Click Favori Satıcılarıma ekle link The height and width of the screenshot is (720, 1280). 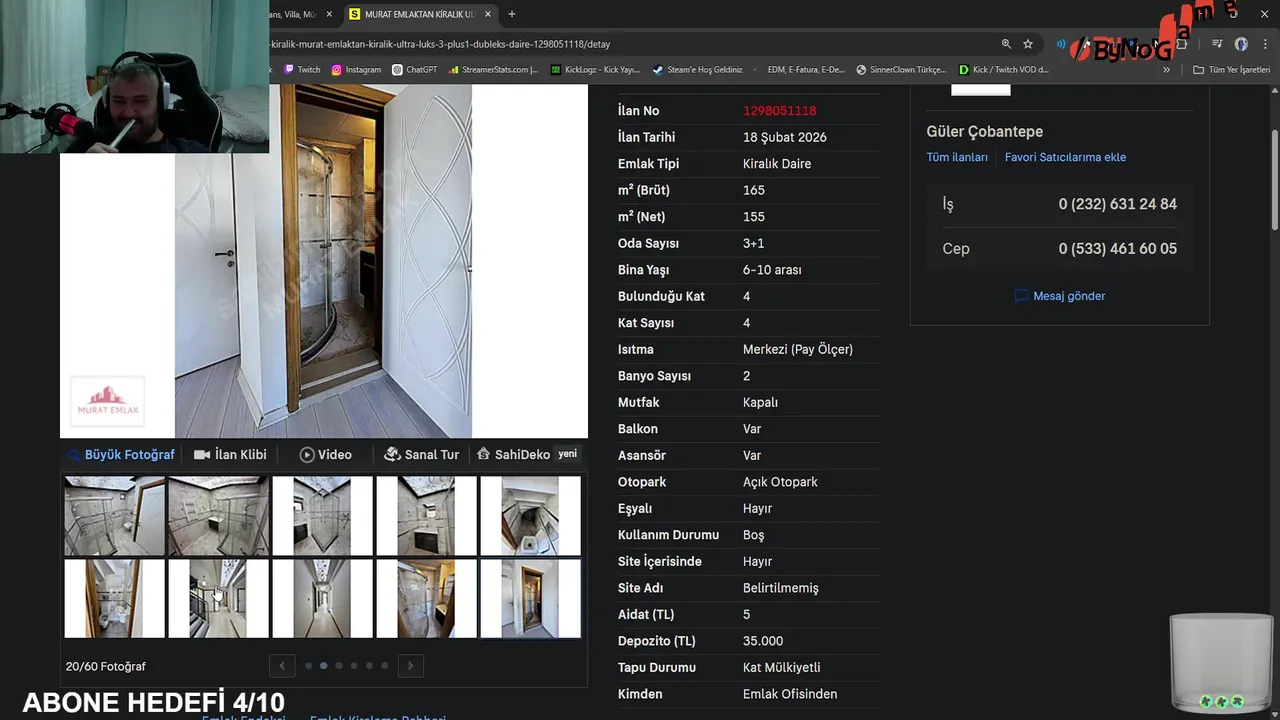[1065, 157]
